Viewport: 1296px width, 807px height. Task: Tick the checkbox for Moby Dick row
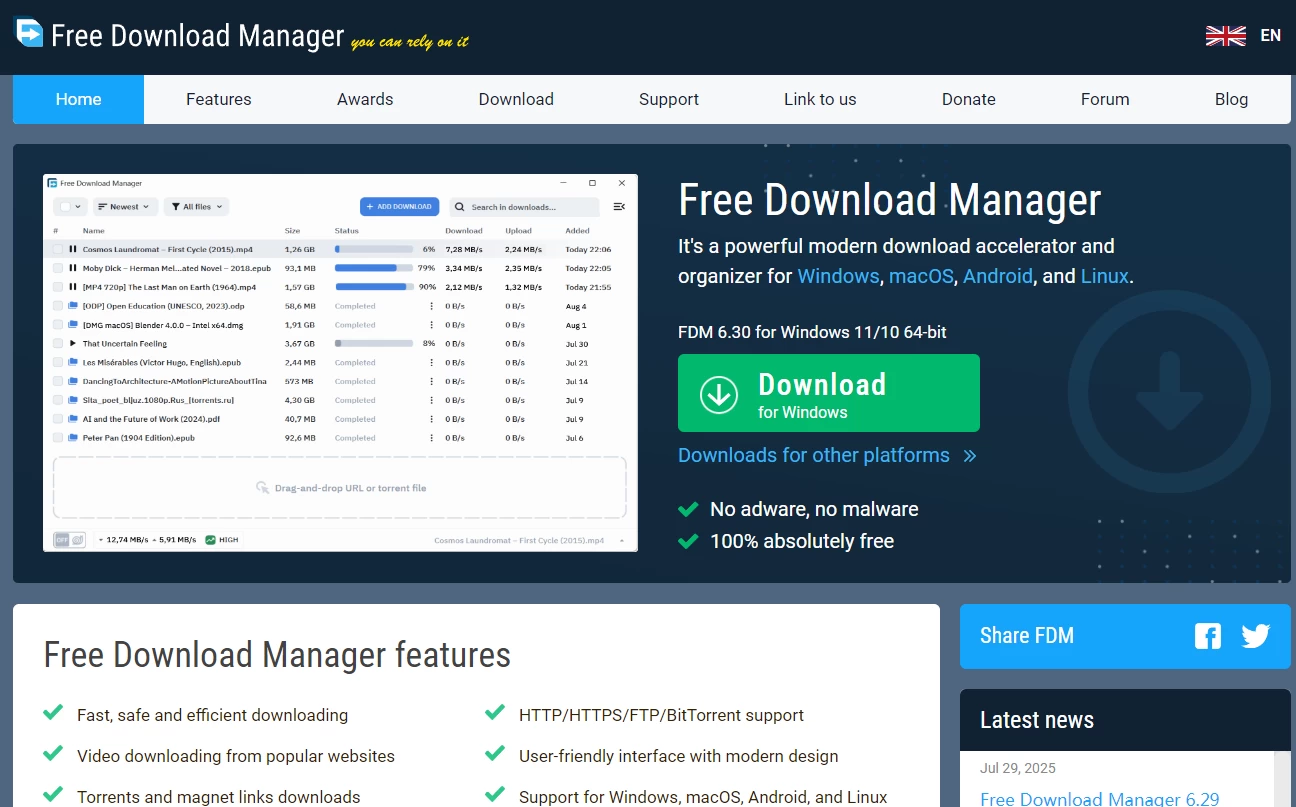pos(57,268)
